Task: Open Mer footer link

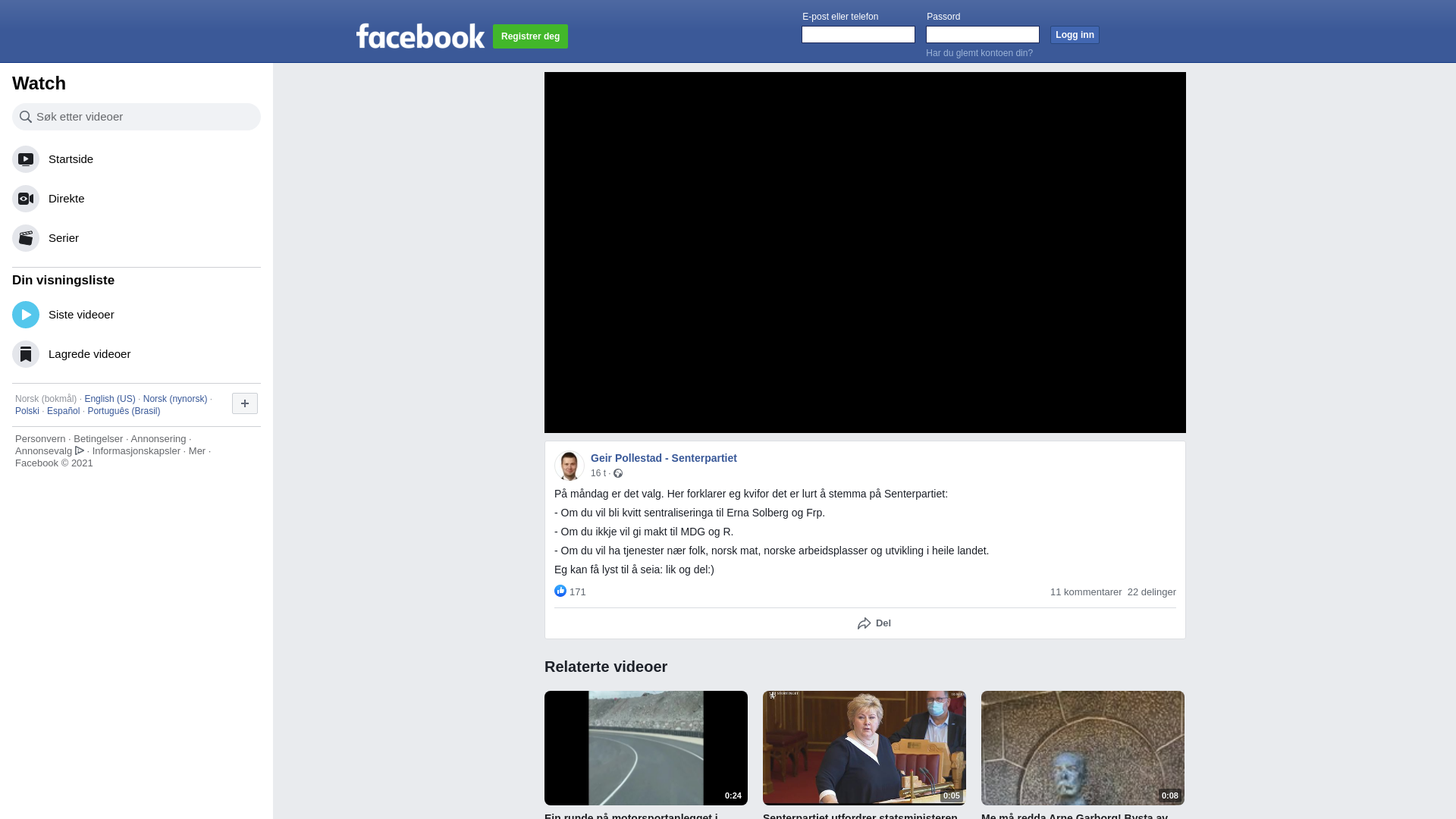Action: [x=197, y=451]
